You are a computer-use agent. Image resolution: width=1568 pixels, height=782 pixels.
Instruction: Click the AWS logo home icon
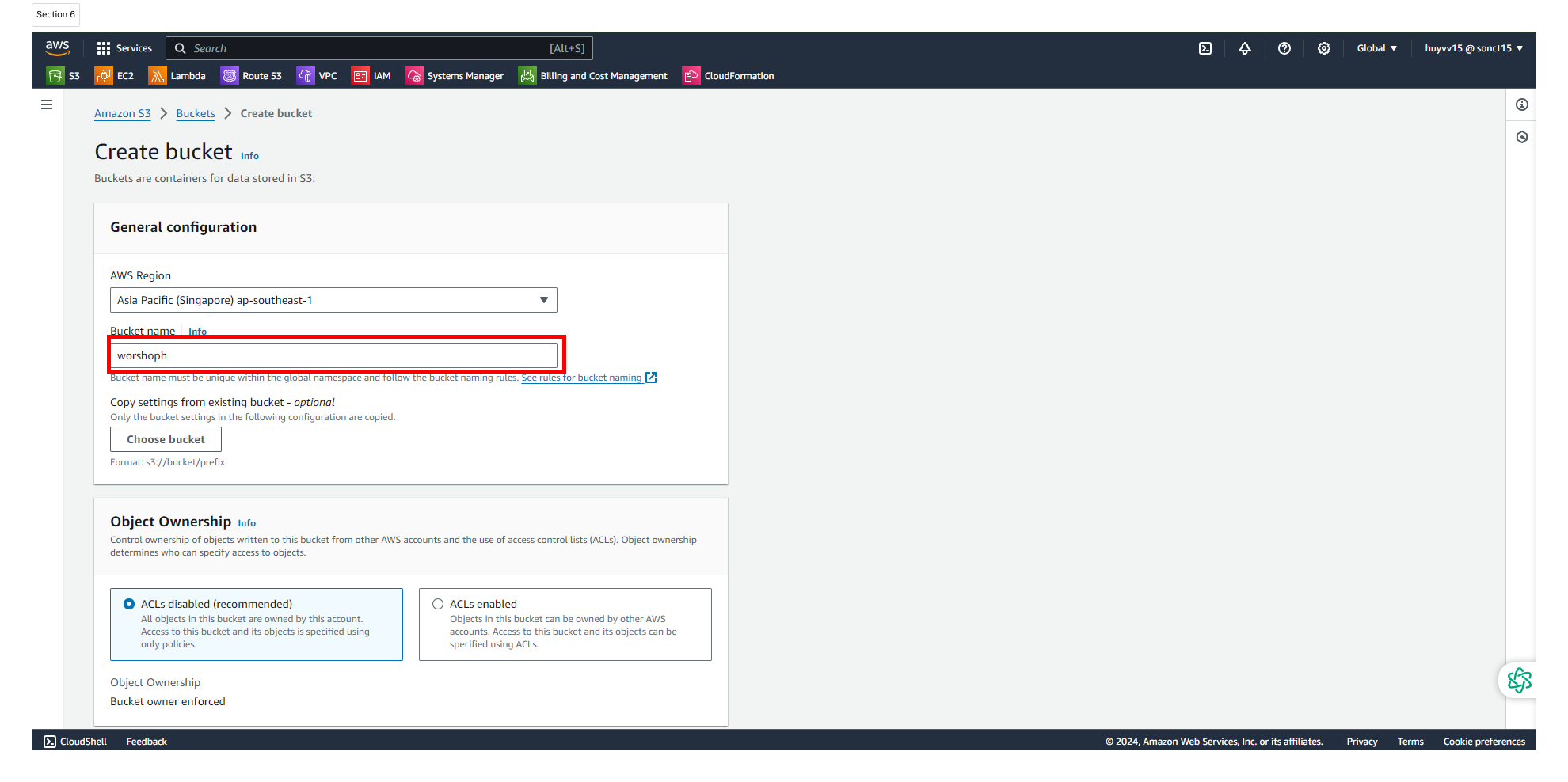click(57, 48)
